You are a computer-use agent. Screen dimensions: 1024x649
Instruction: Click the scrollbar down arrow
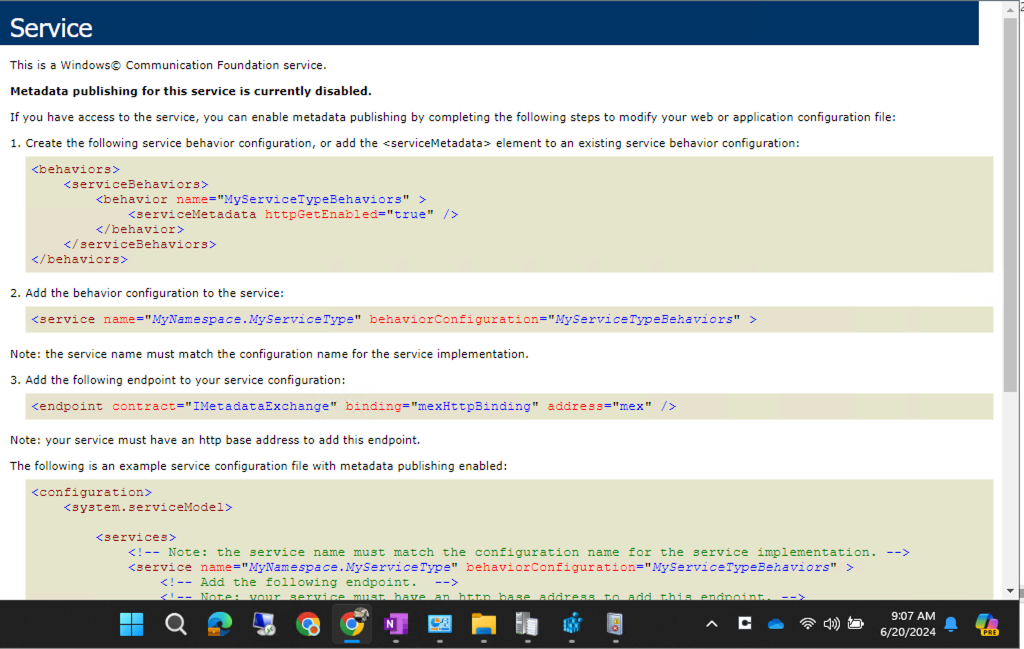(1010, 591)
